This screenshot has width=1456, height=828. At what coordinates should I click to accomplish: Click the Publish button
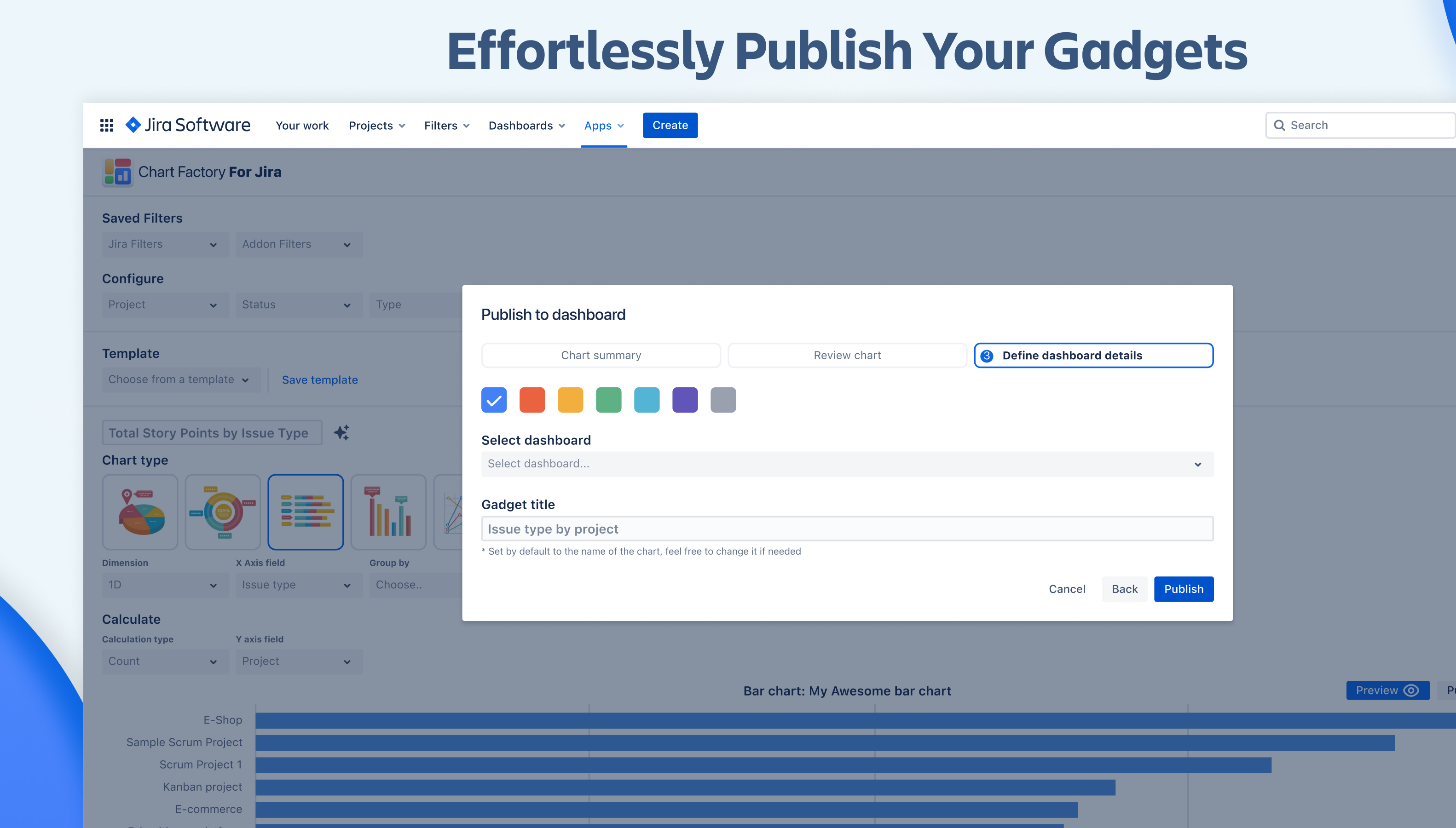(x=1184, y=589)
